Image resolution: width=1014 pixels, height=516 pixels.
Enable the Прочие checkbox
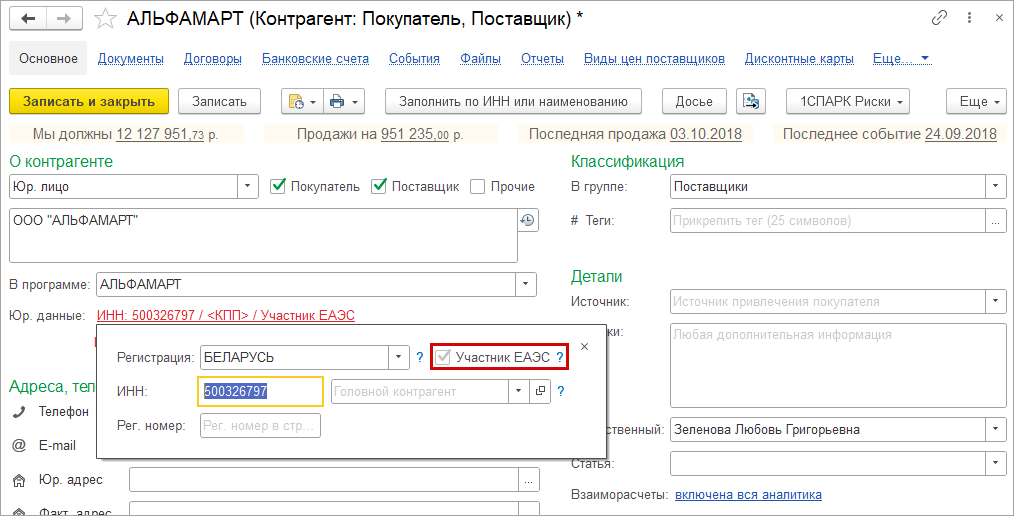tap(477, 186)
